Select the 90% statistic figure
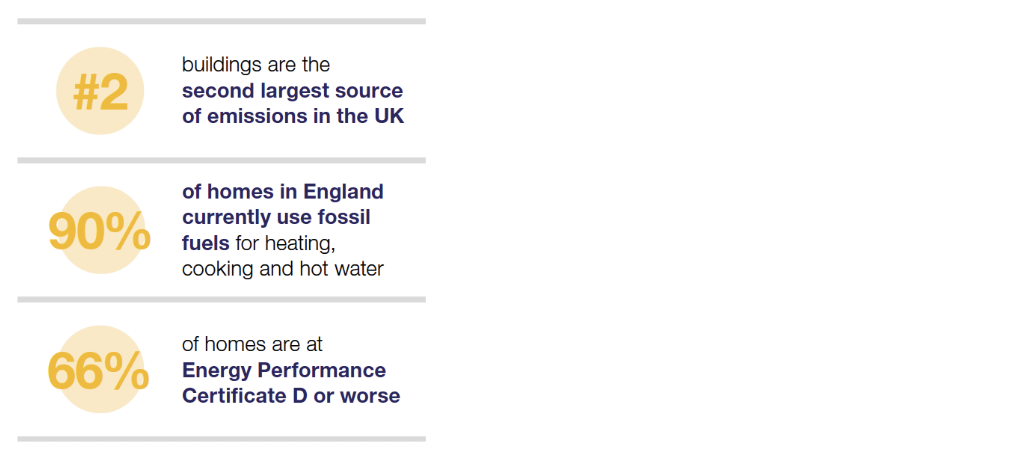This screenshot has width=1010, height=454. click(x=100, y=232)
